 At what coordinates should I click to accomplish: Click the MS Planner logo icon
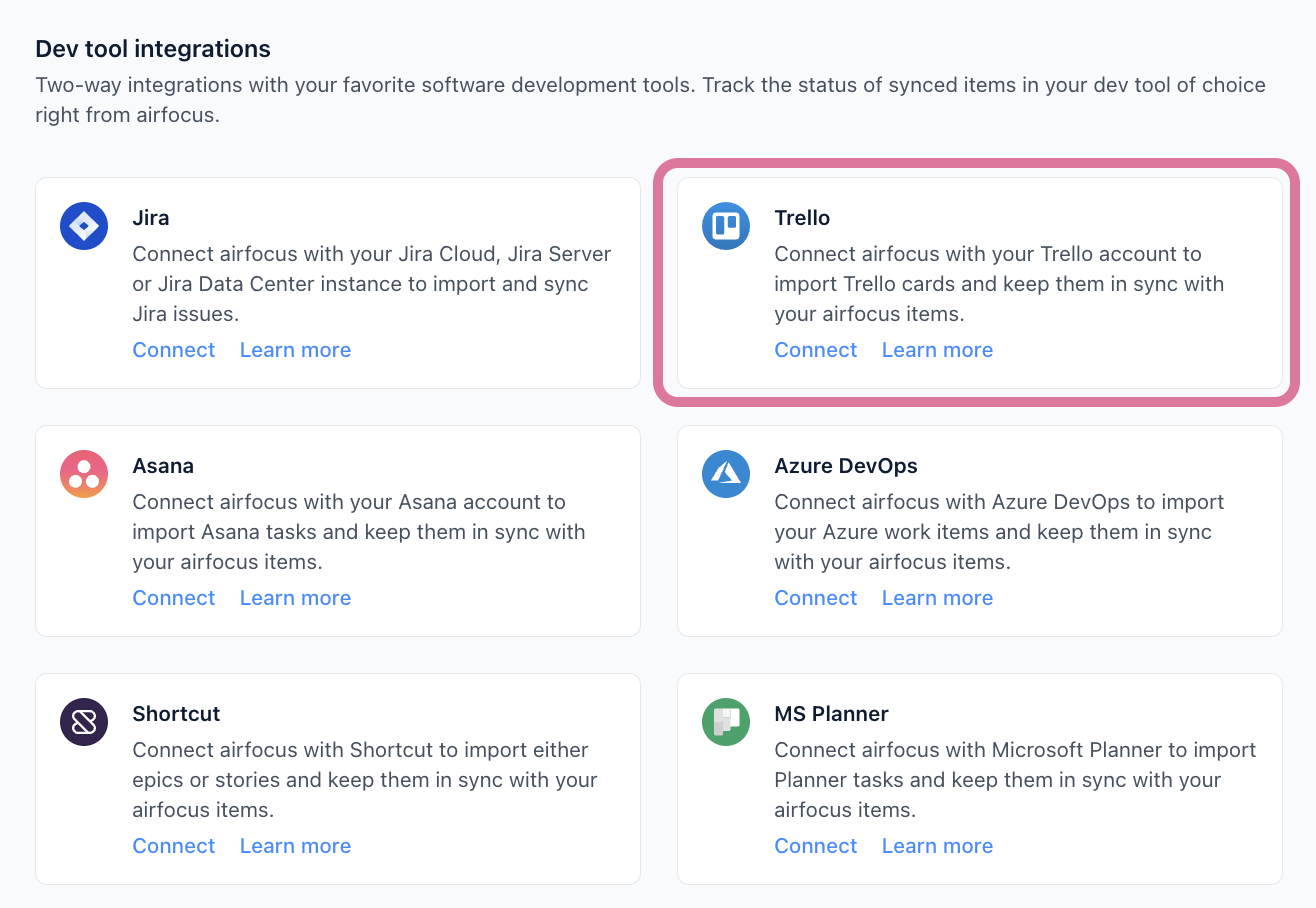726,722
